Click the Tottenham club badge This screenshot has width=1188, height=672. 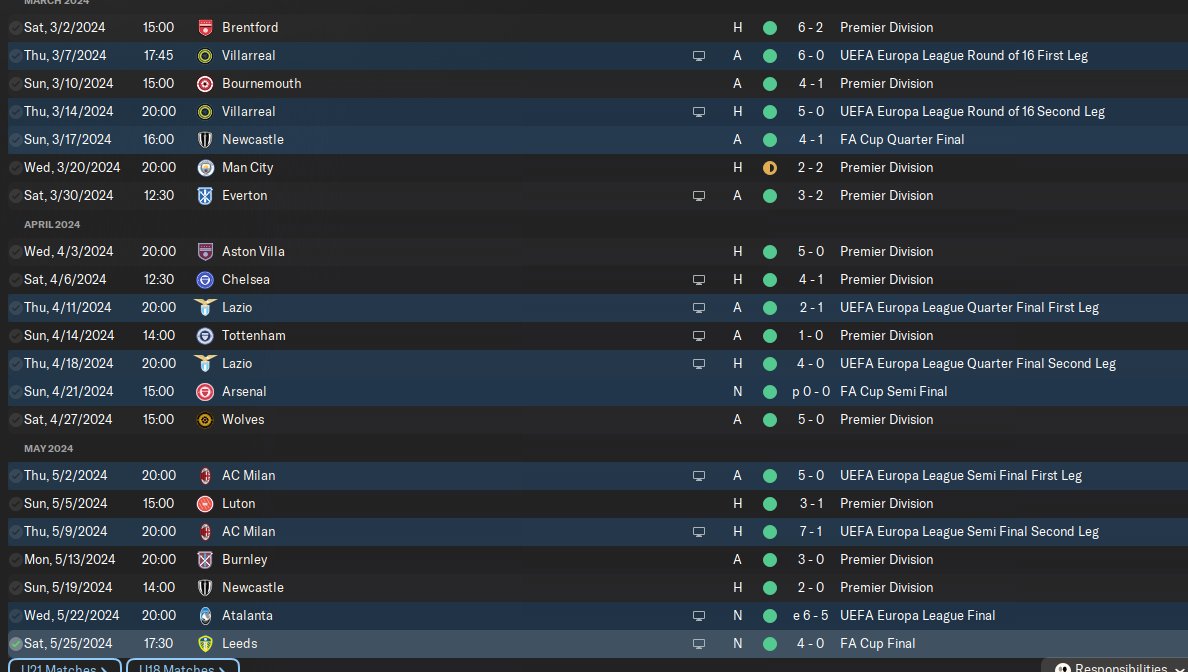205,336
